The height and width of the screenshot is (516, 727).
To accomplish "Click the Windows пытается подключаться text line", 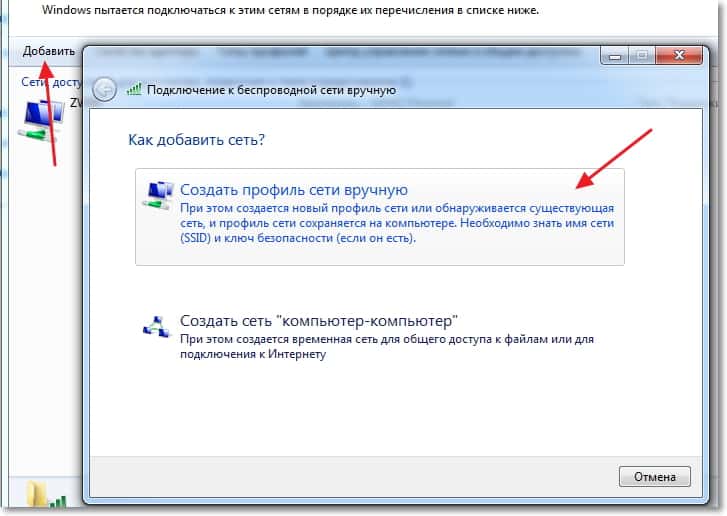I will [290, 10].
